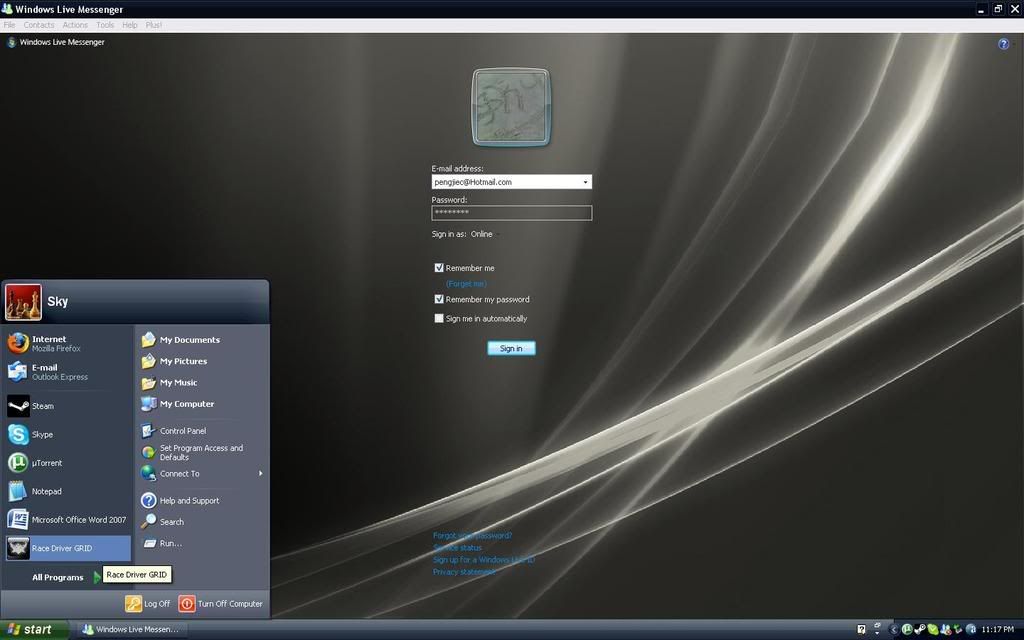This screenshot has width=1024, height=640.
Task: Change the Sign in as Online status
Action: point(485,234)
